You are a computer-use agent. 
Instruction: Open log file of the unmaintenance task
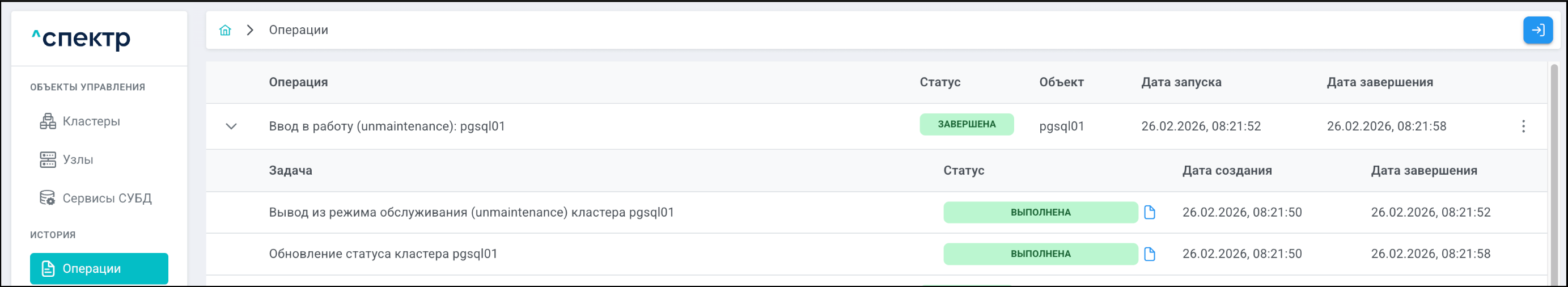[x=1149, y=212]
